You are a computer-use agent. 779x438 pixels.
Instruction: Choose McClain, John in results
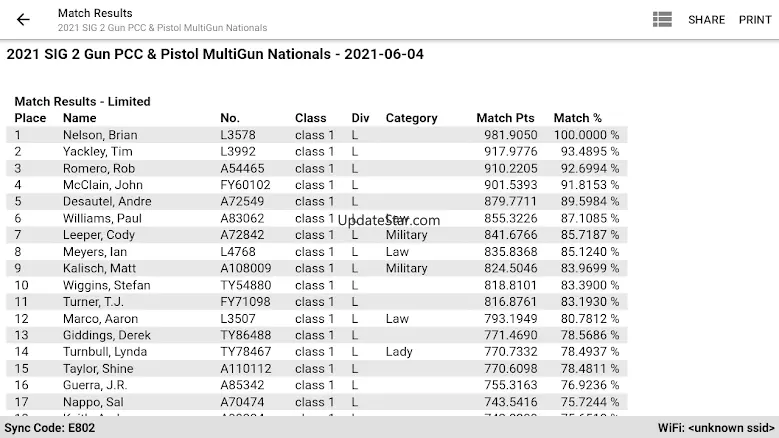(x=102, y=185)
